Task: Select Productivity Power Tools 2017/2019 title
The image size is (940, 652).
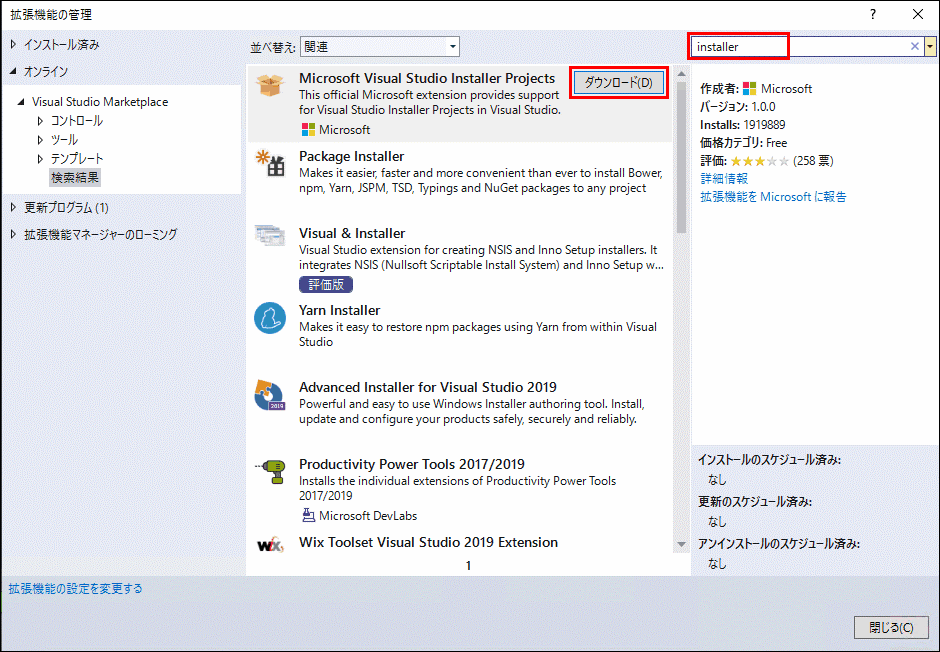Action: click(411, 464)
